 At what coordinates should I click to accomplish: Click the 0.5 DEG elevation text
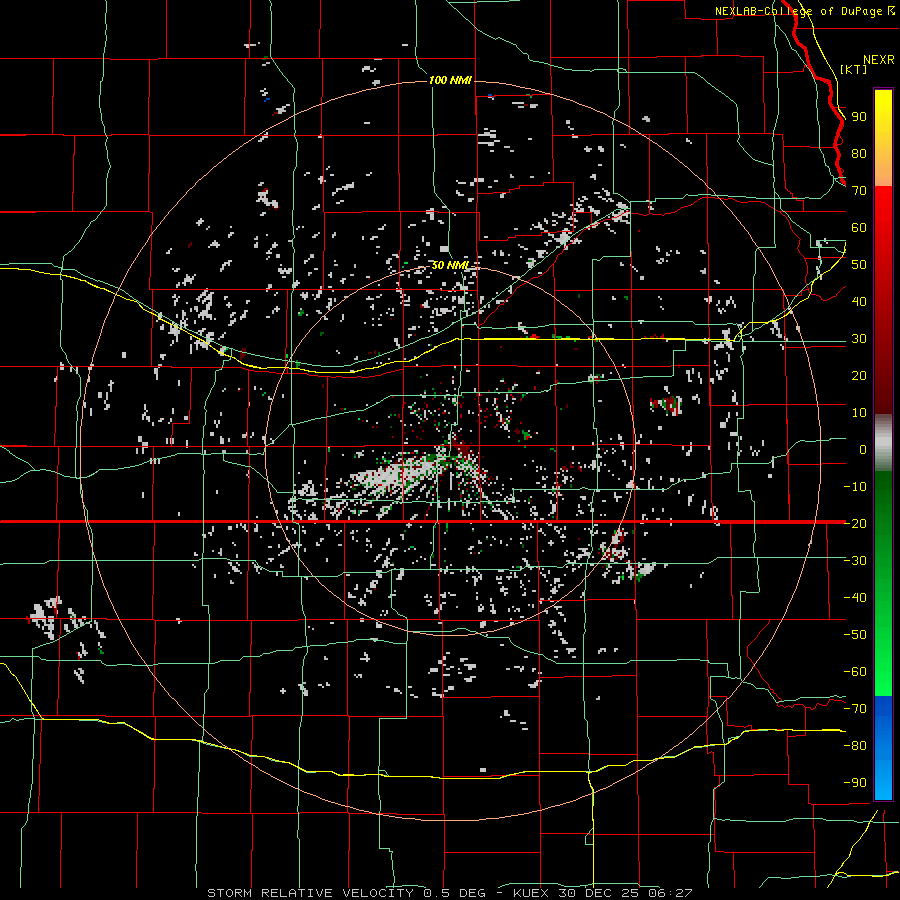pos(455,893)
